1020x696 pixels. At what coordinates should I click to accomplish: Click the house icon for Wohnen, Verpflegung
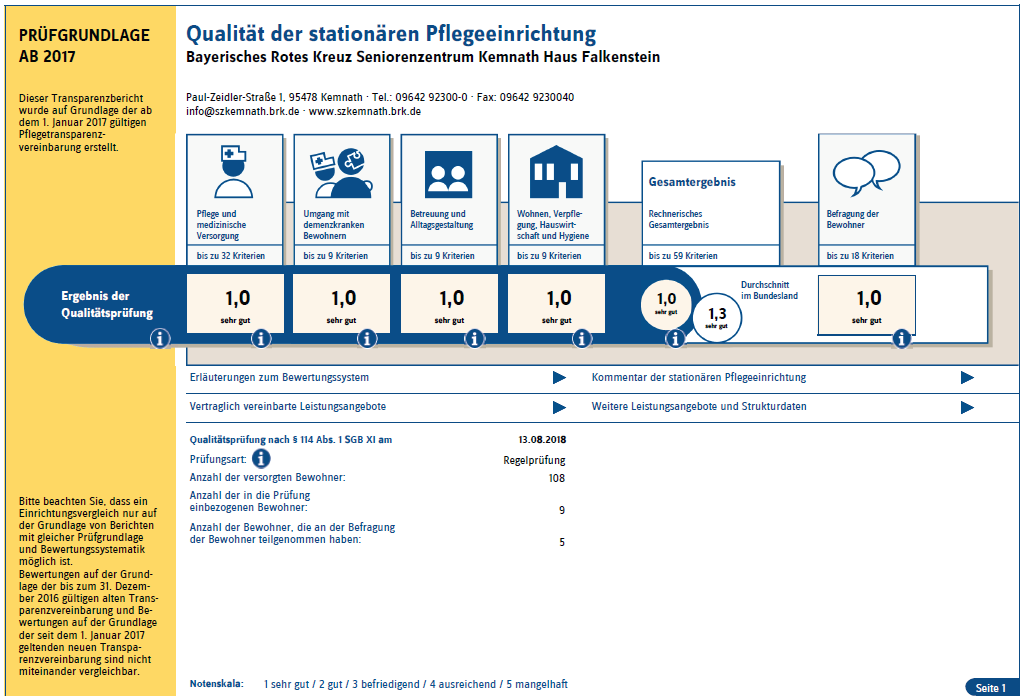coord(556,172)
